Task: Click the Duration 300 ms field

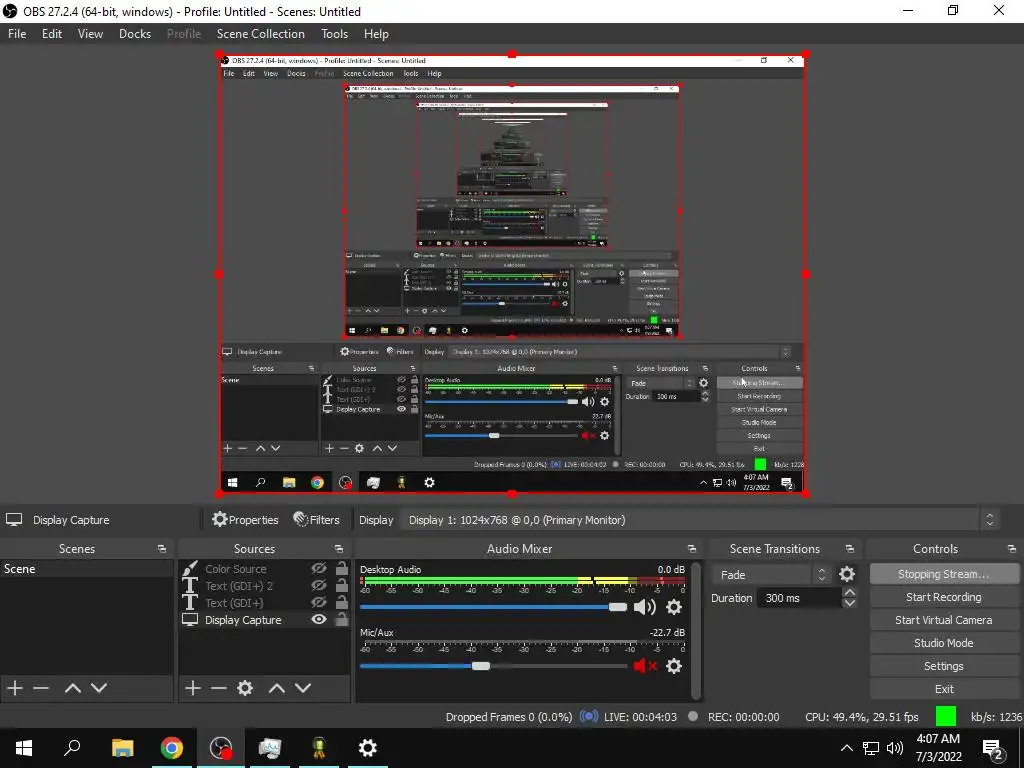Action: (x=799, y=598)
